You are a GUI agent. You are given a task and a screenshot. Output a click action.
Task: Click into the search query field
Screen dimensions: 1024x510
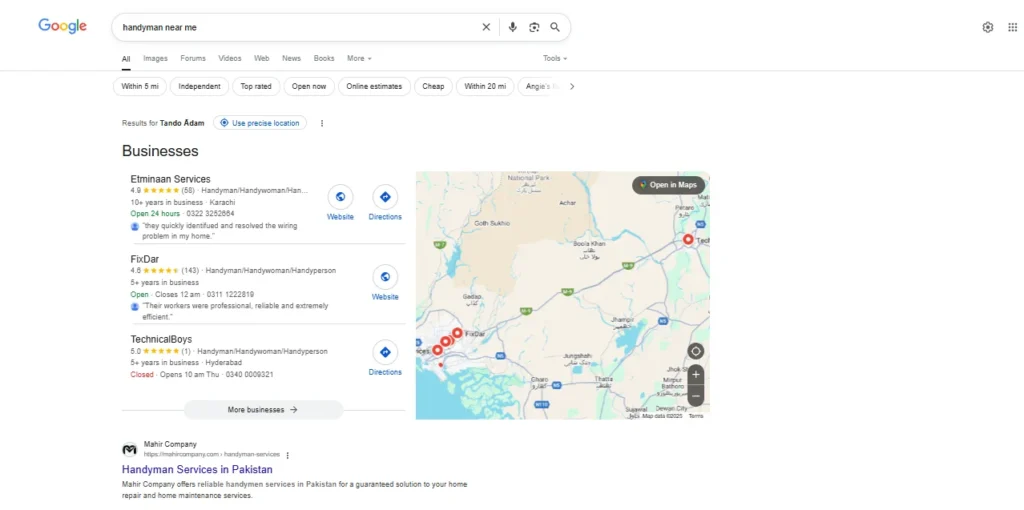(297, 27)
